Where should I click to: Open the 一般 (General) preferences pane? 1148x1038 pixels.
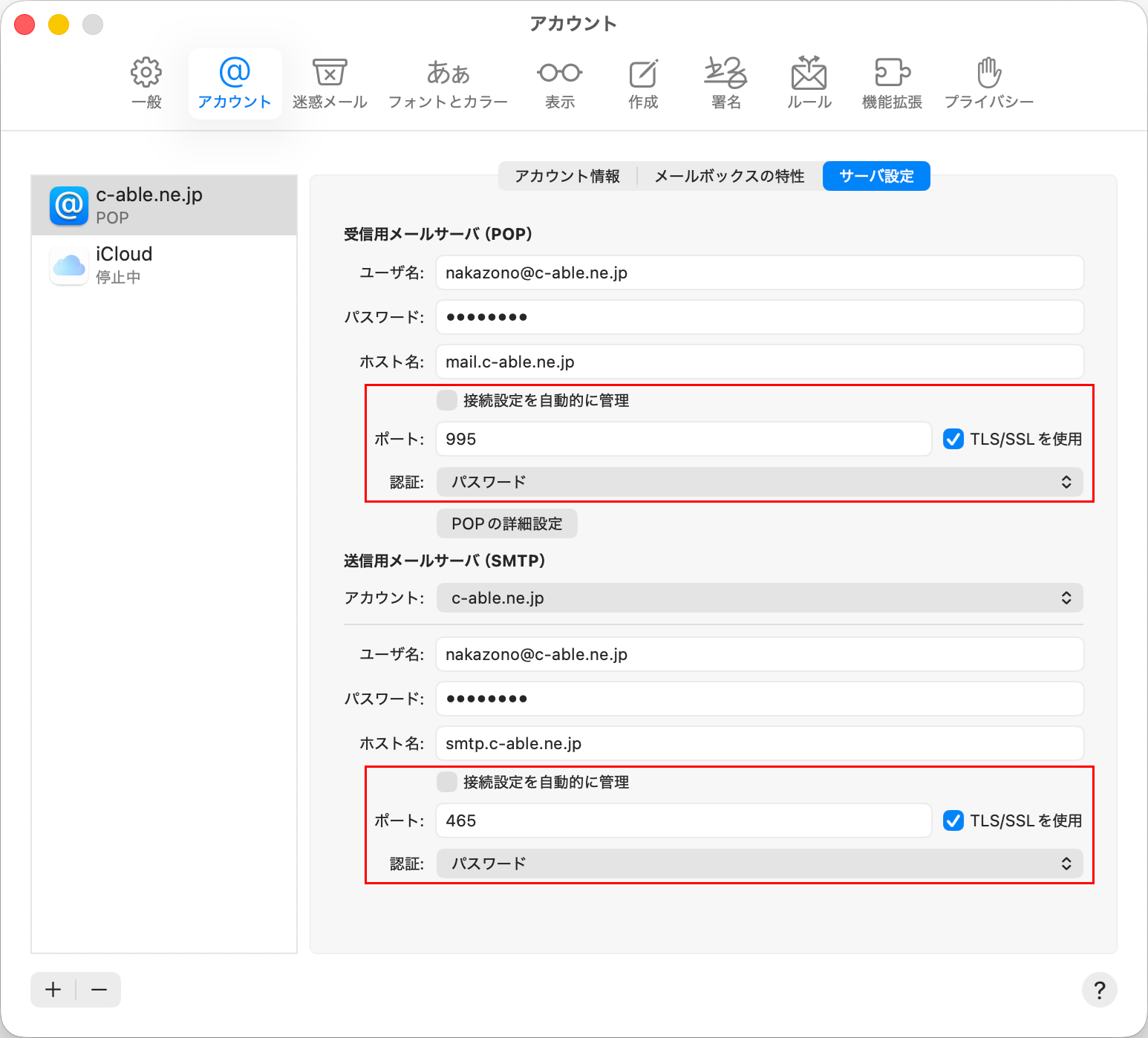pyautogui.click(x=146, y=83)
